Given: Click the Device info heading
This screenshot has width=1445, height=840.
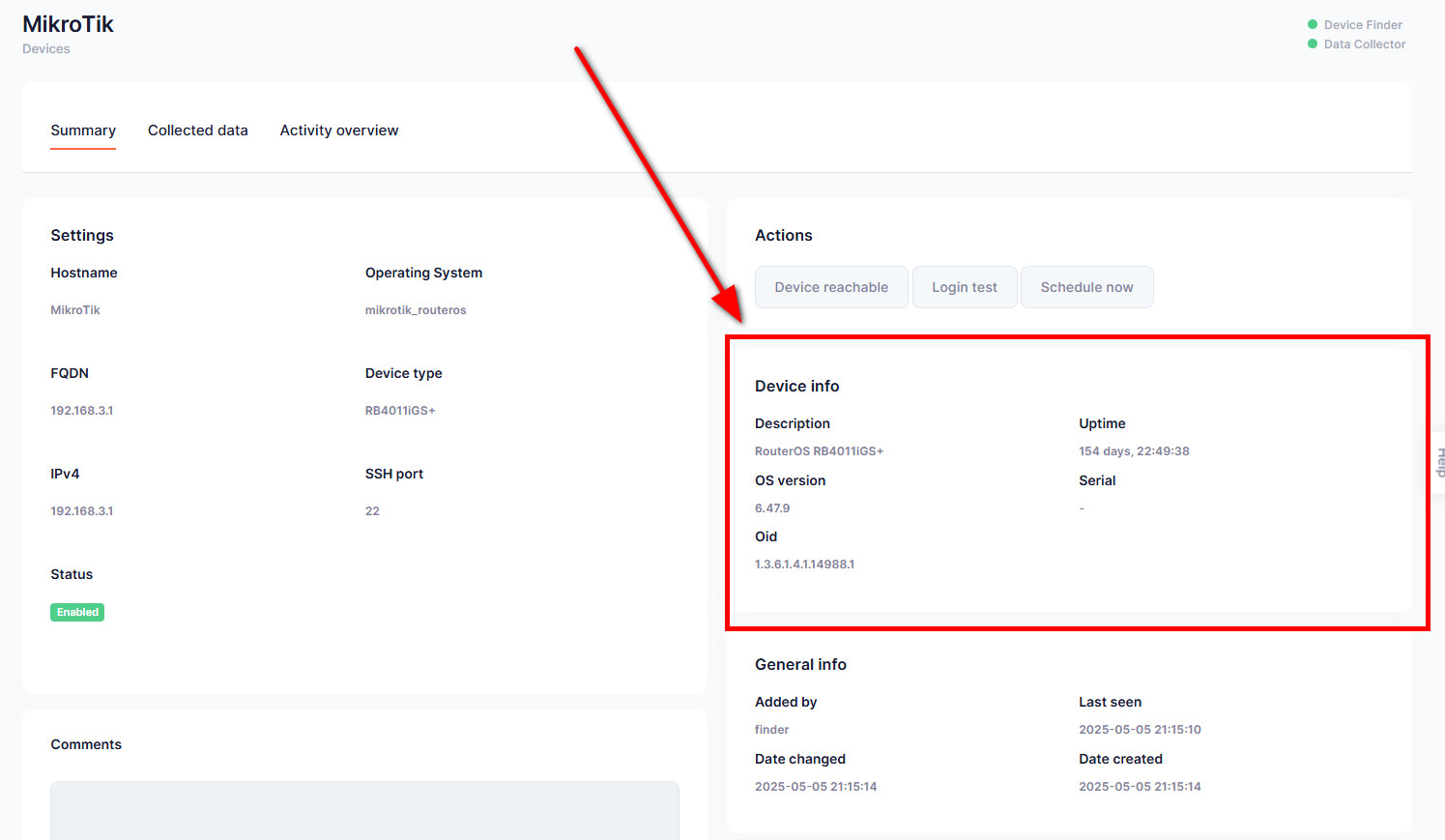Looking at the screenshot, I should pos(796,386).
